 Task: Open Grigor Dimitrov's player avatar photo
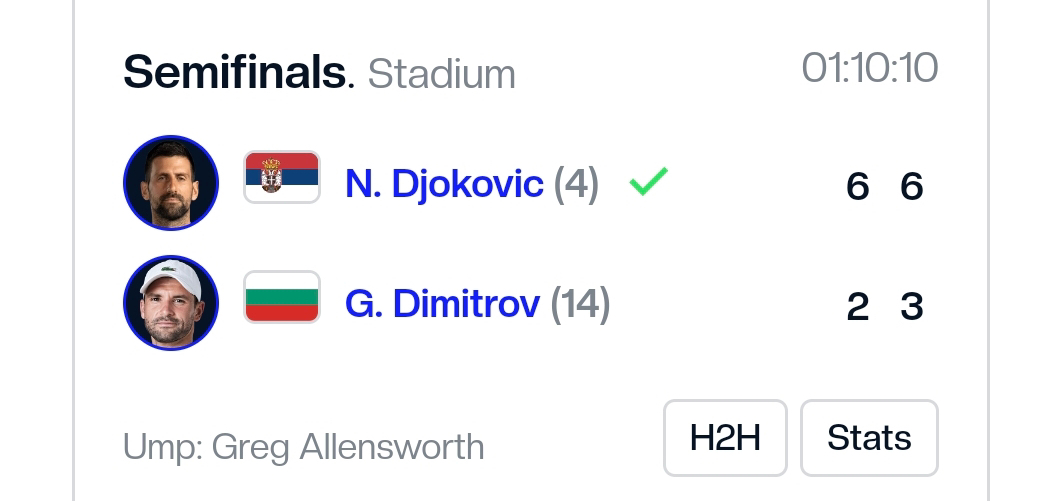point(170,303)
